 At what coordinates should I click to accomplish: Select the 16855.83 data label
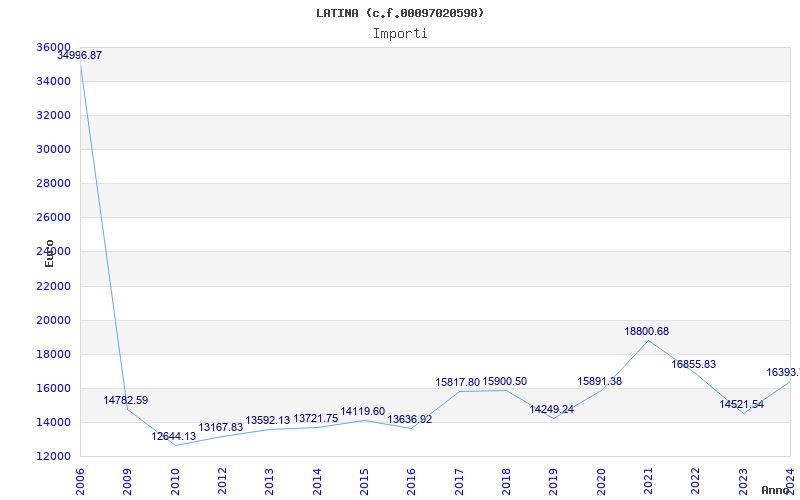tap(693, 365)
